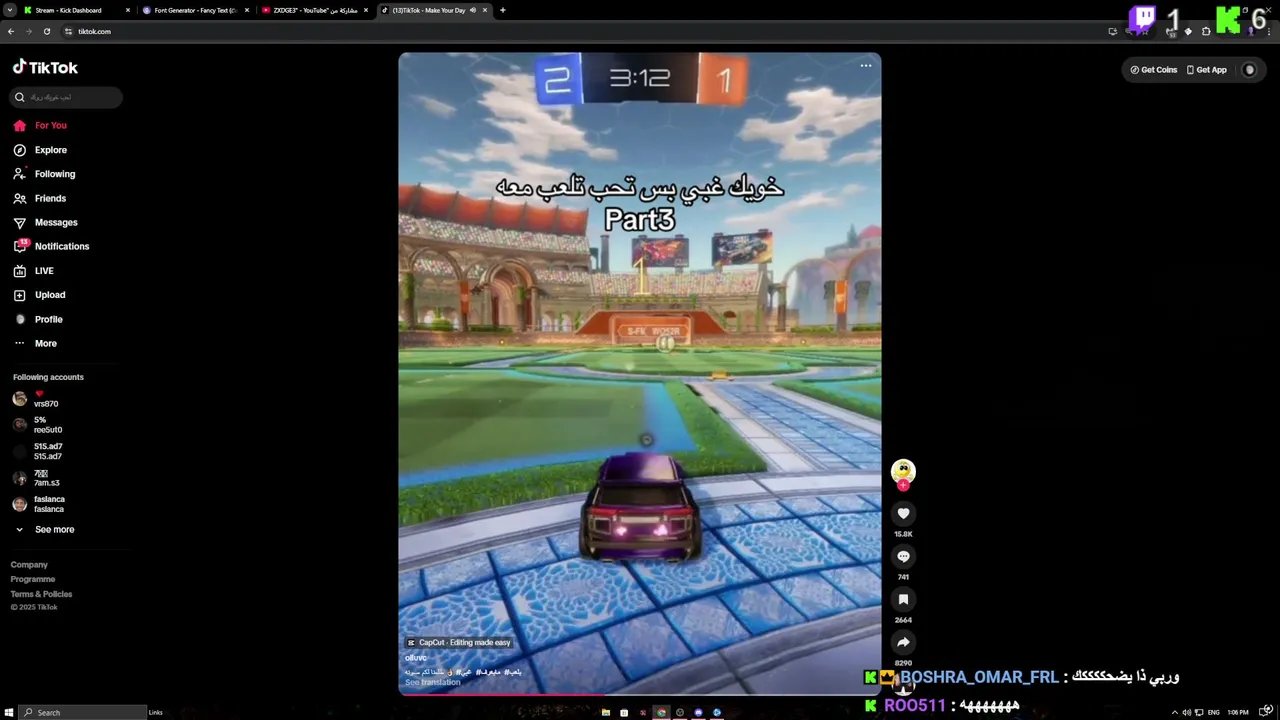The width and height of the screenshot is (1280, 720).
Task: Open the Friends page
Action: pyautogui.click(x=50, y=198)
